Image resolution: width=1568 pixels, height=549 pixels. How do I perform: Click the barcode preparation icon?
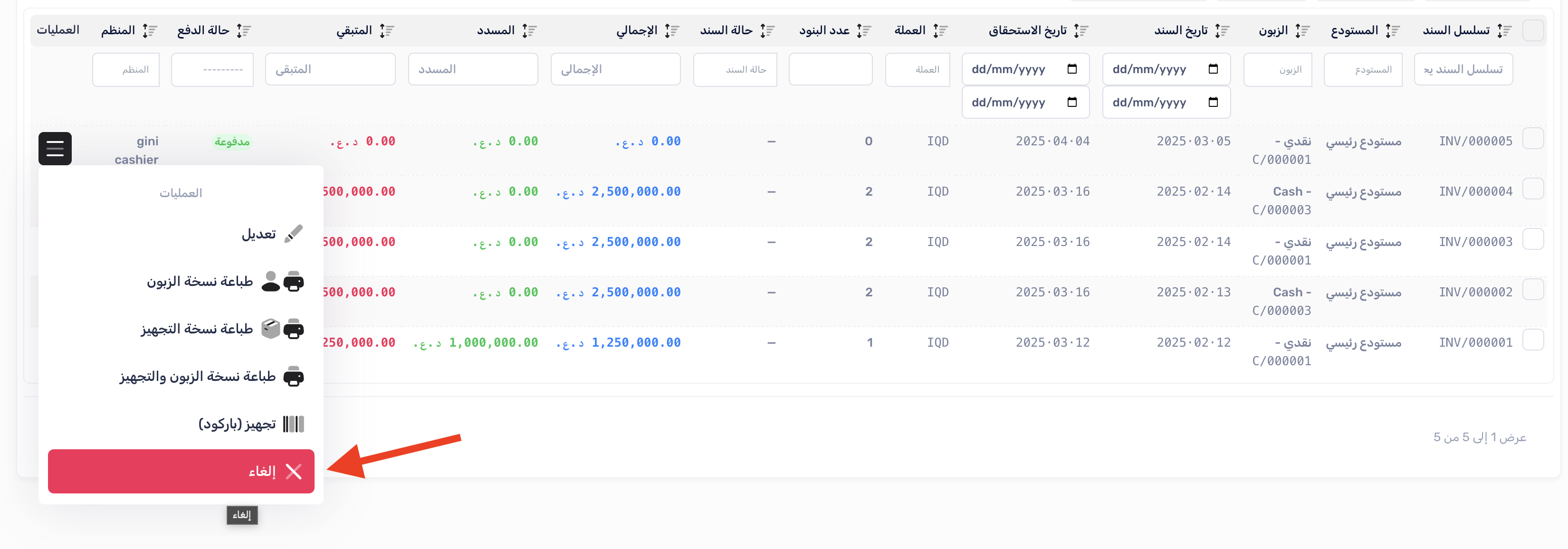click(x=293, y=424)
